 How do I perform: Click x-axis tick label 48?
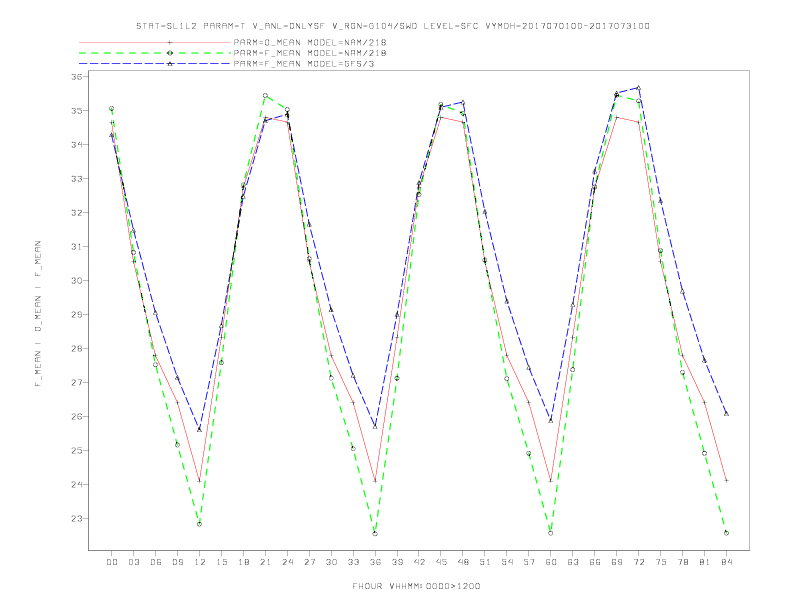(463, 562)
